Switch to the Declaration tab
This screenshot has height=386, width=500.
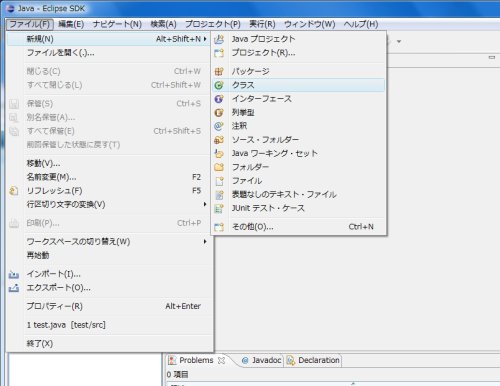pos(313,360)
